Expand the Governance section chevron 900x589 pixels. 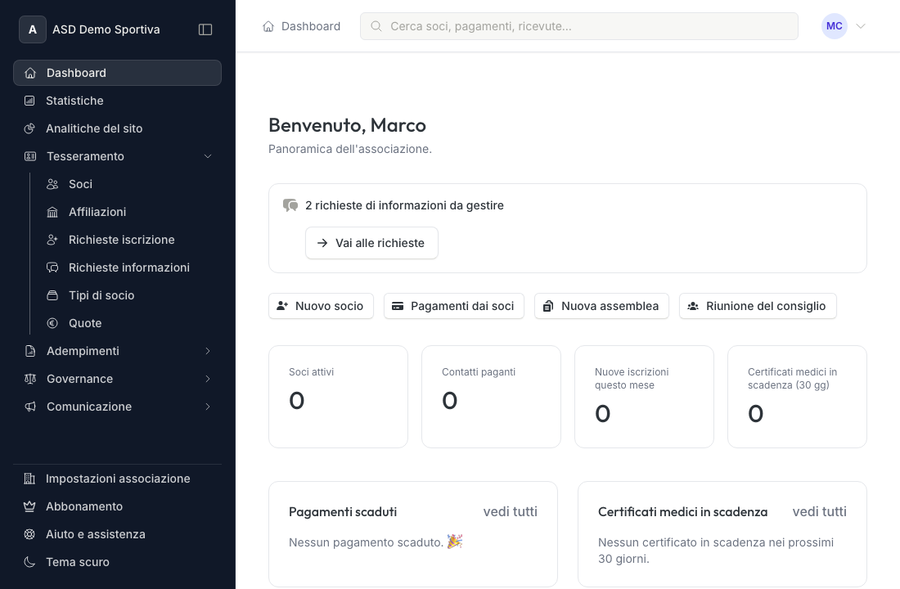(208, 379)
